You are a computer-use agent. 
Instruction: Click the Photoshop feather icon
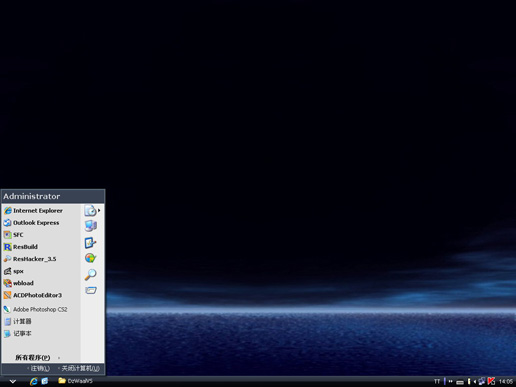7,309
